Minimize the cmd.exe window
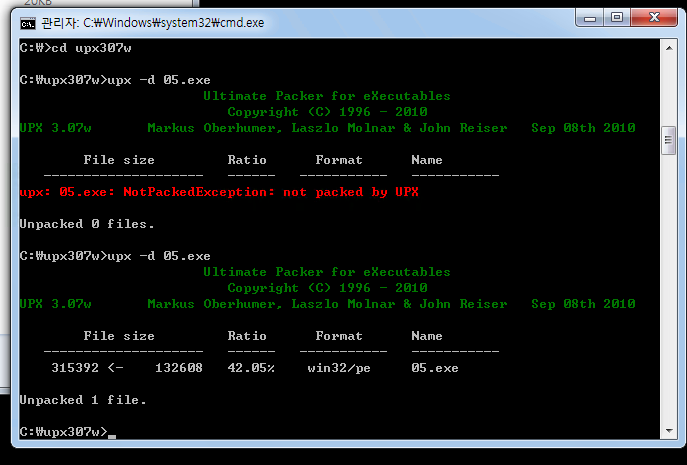The image size is (687, 465). coord(590,18)
